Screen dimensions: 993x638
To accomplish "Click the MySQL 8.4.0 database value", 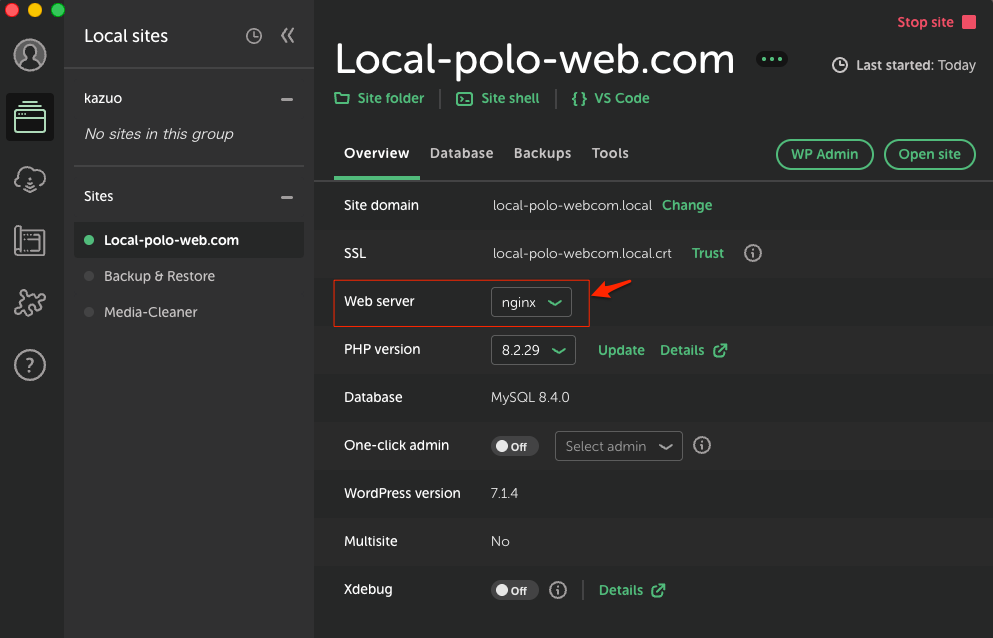I will (x=530, y=397).
